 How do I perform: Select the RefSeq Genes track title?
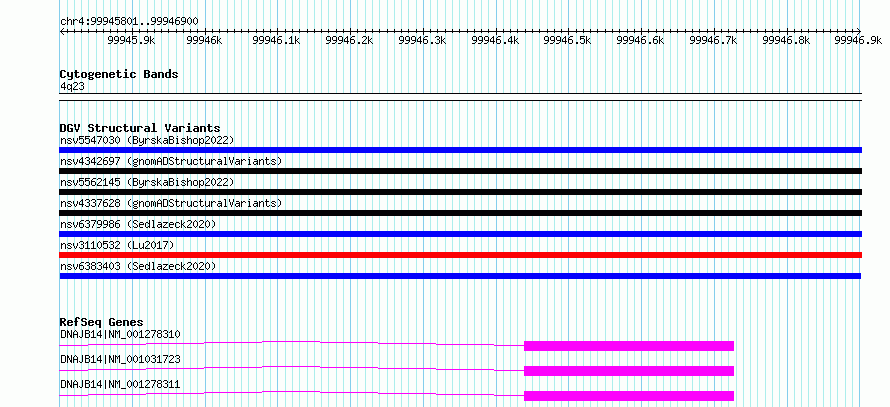pyautogui.click(x=102, y=322)
